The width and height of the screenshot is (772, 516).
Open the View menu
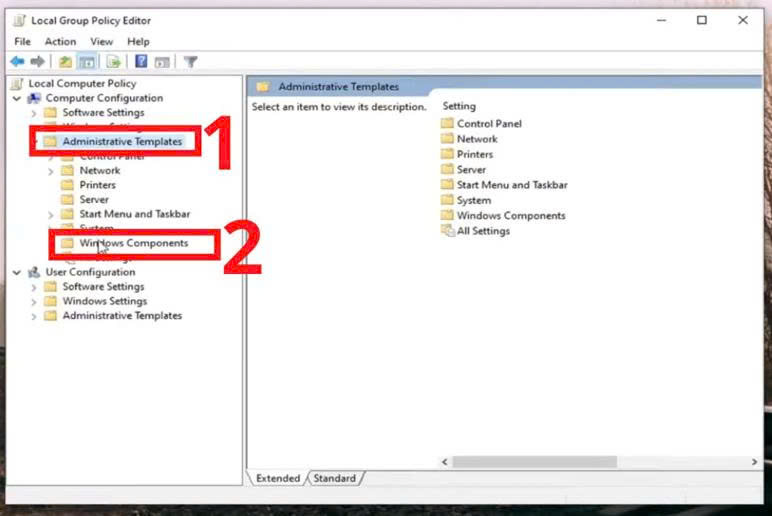(101, 42)
